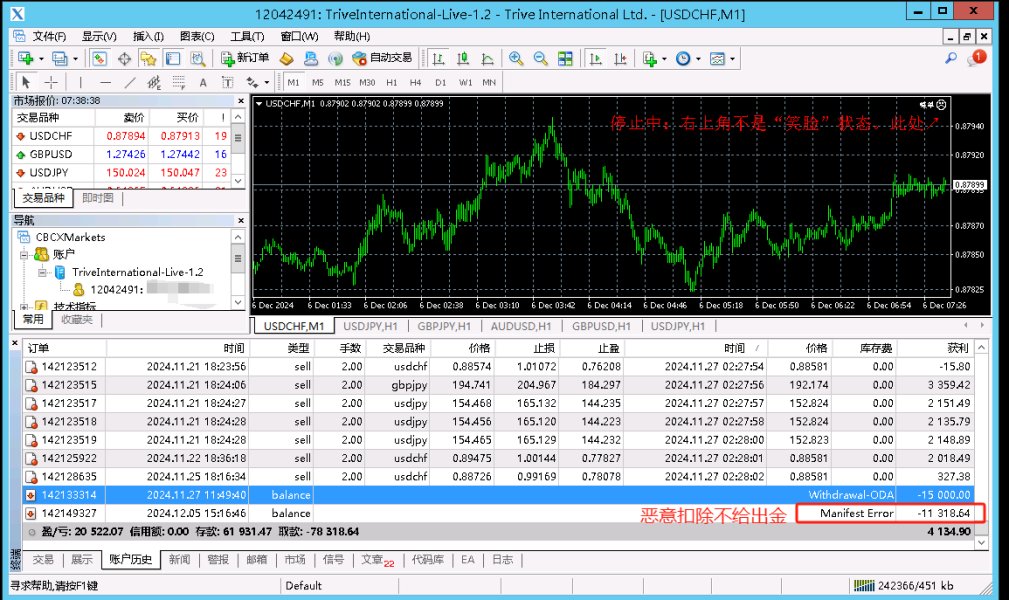Switch chart to candlestick display icon

tap(461, 58)
